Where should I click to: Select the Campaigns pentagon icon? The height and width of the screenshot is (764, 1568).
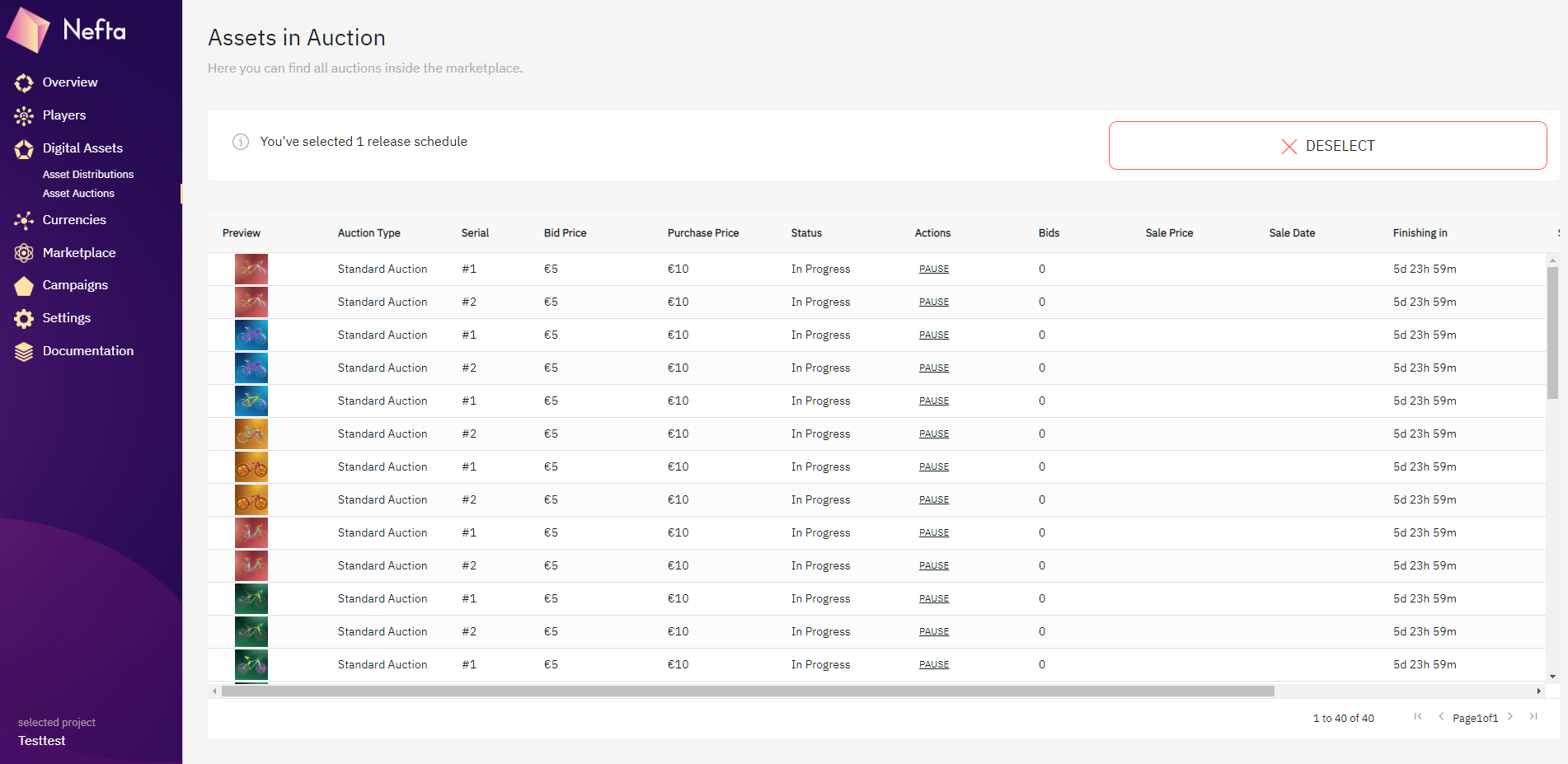click(x=24, y=285)
